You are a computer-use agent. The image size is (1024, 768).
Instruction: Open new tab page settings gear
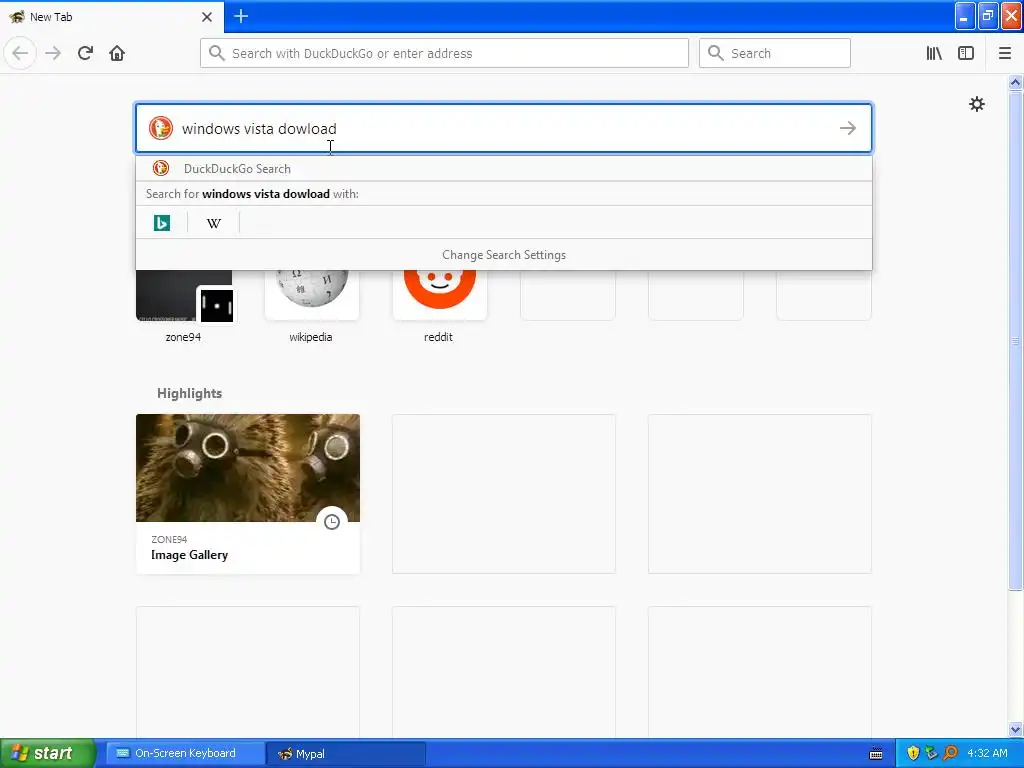[976, 104]
